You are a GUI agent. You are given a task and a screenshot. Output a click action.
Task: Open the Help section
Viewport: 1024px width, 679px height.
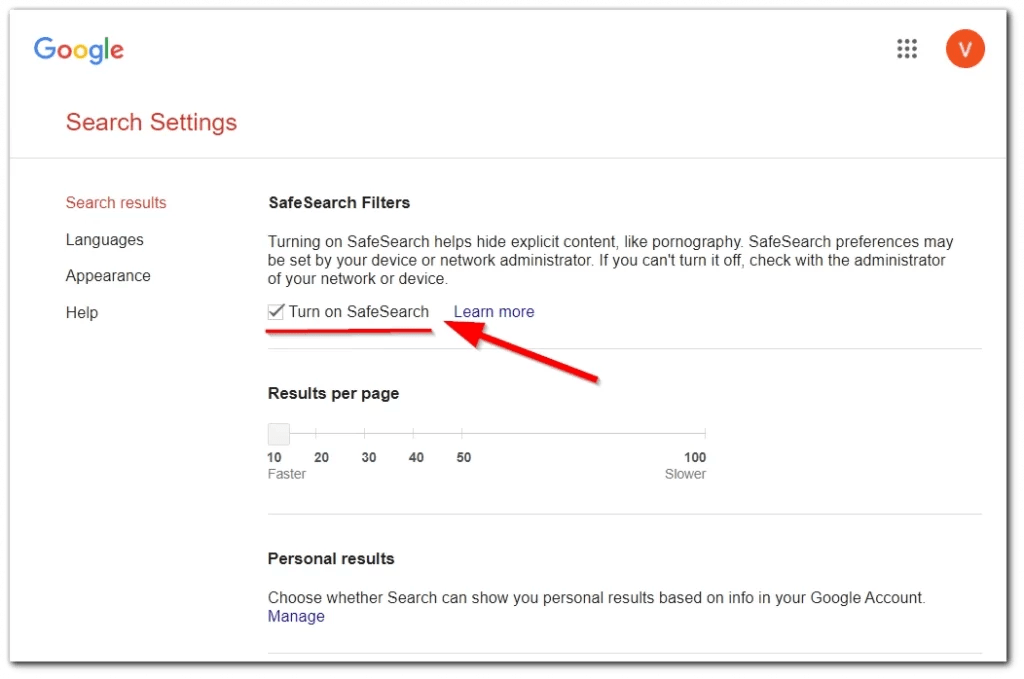tap(82, 312)
